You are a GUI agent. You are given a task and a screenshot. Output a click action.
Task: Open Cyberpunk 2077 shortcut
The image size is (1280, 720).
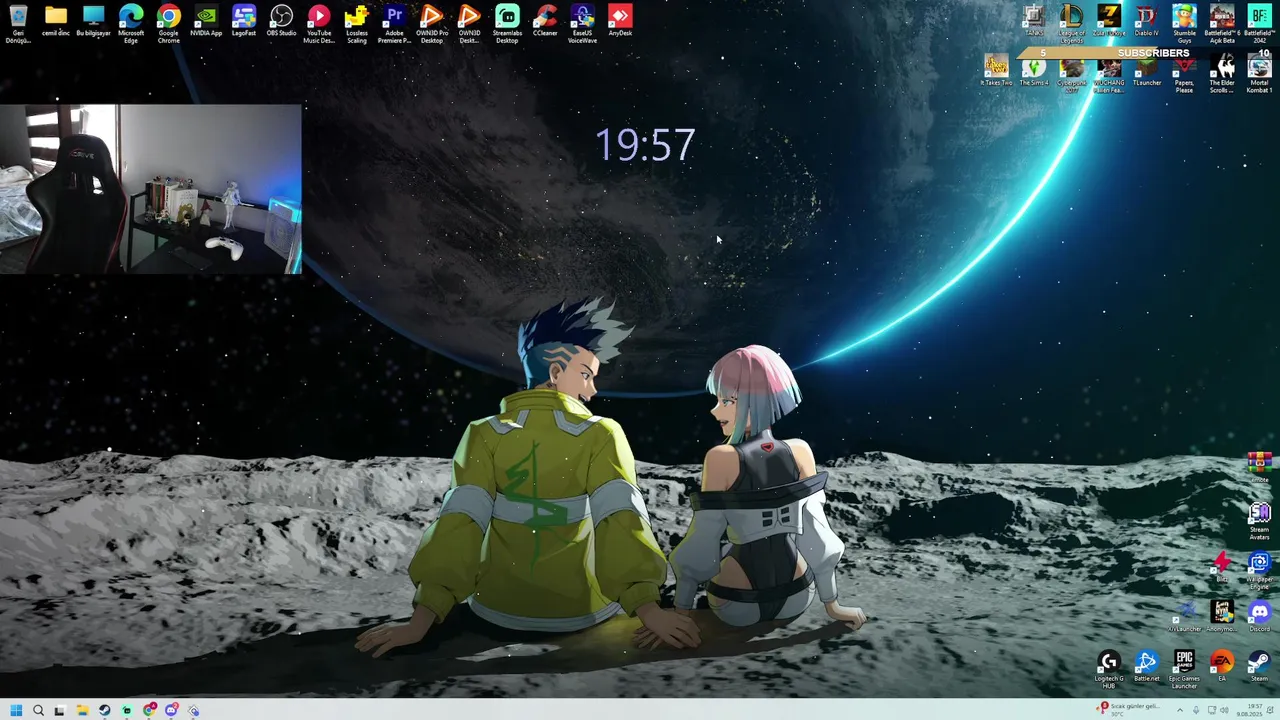(1071, 75)
